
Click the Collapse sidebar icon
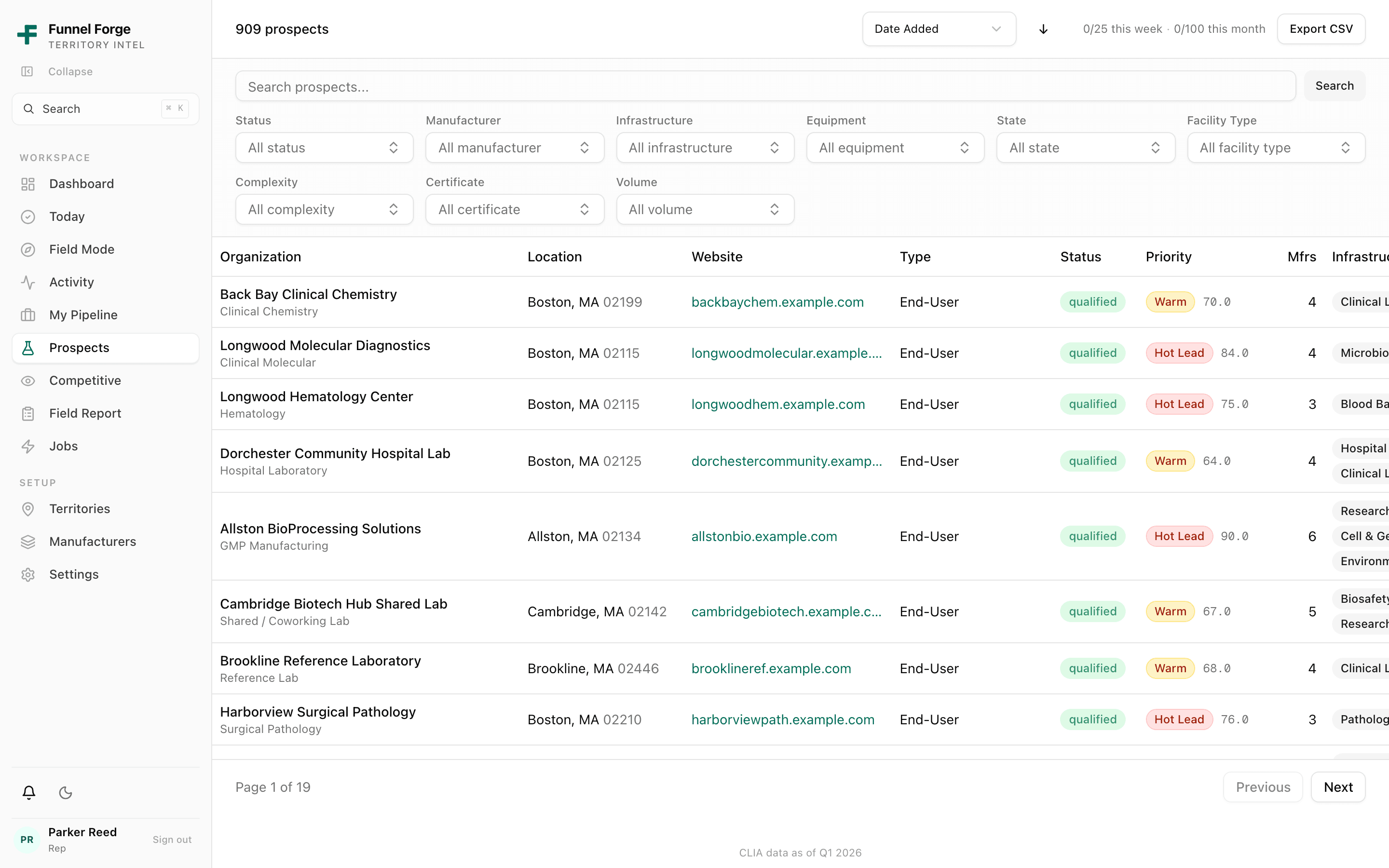[x=27, y=71]
